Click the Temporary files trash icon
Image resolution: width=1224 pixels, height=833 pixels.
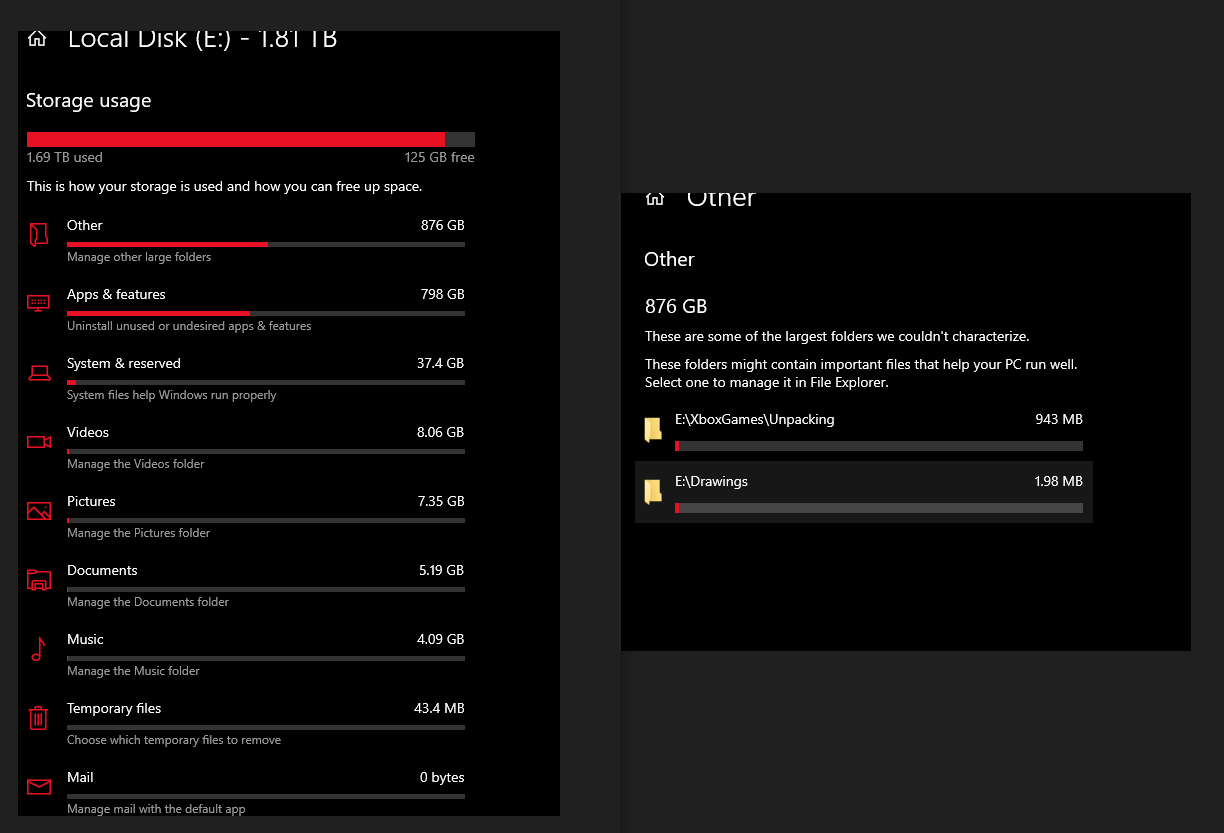click(x=38, y=718)
